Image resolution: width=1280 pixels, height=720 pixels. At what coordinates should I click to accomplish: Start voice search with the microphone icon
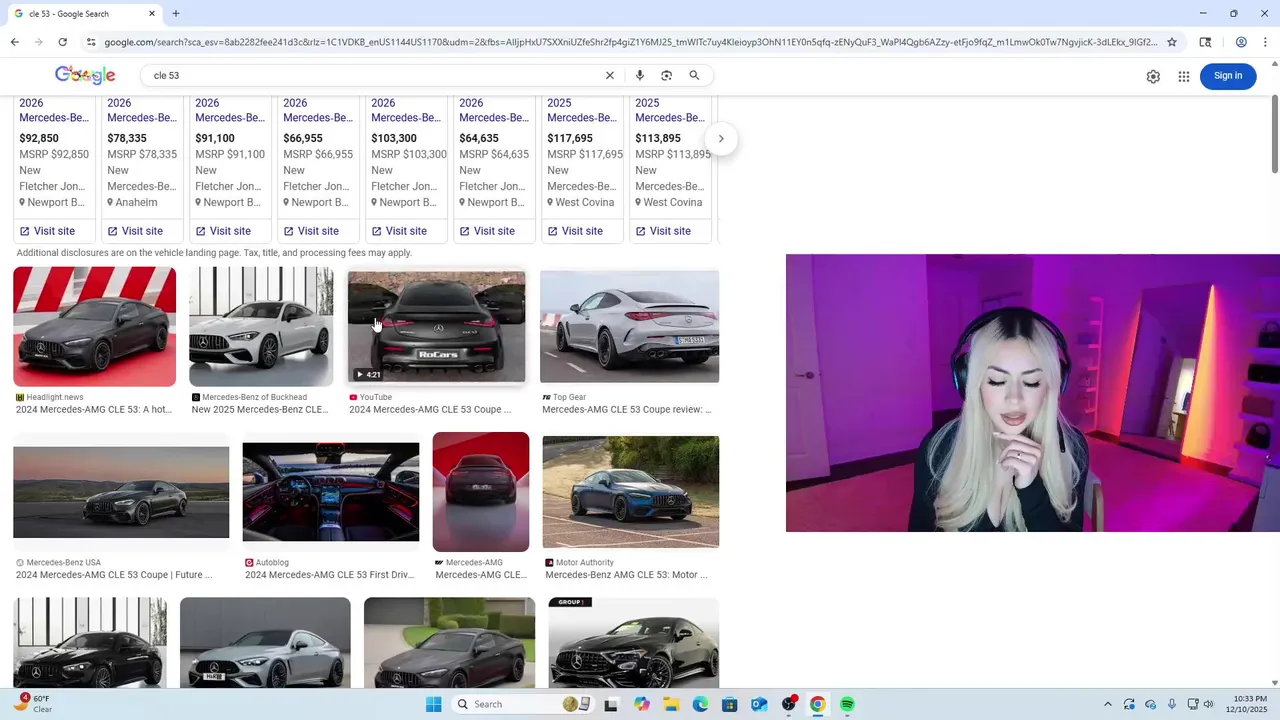click(640, 76)
